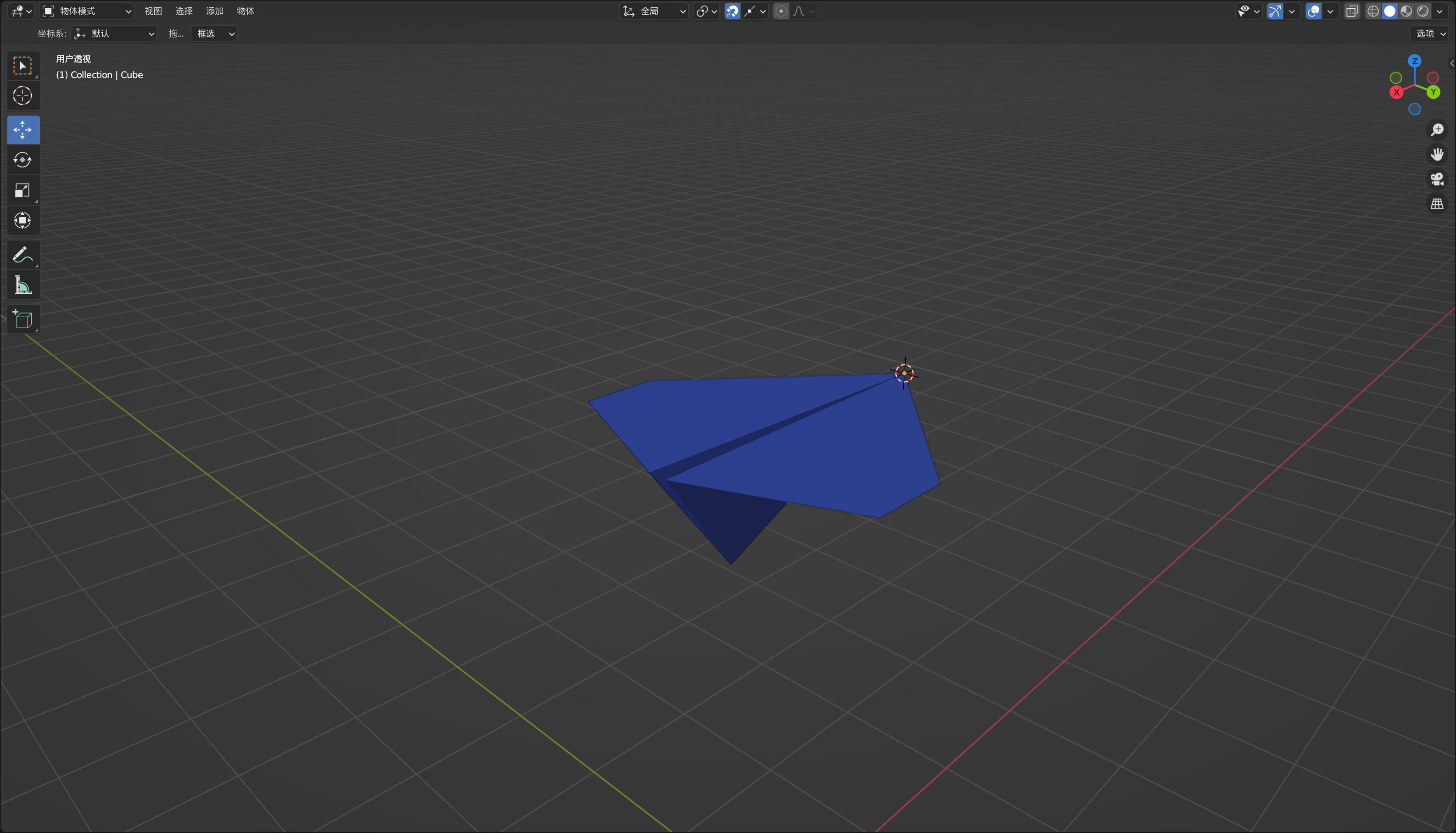
Task: Switch to solid viewport shading
Action: [x=1389, y=11]
